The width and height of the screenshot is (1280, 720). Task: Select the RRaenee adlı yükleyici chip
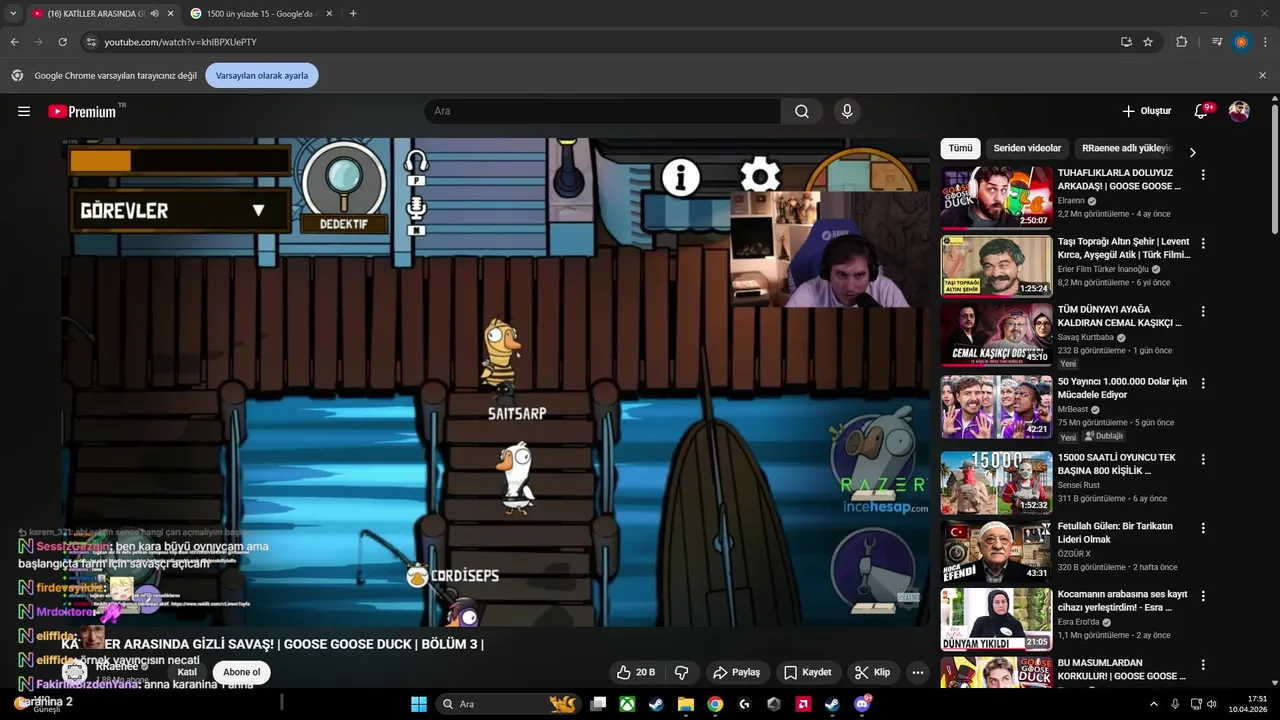coord(1126,148)
